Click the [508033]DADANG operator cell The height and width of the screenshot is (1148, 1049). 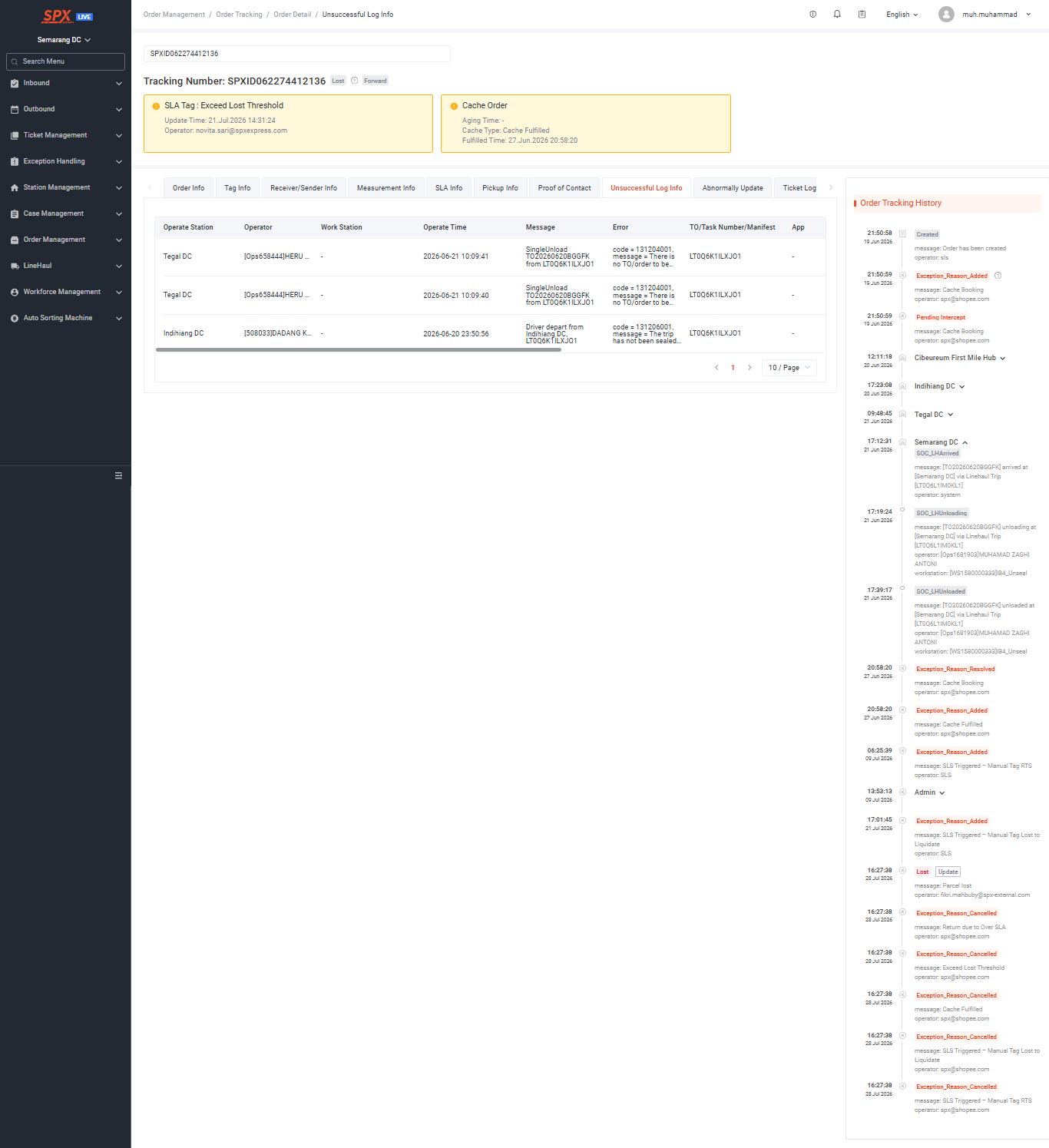click(278, 333)
